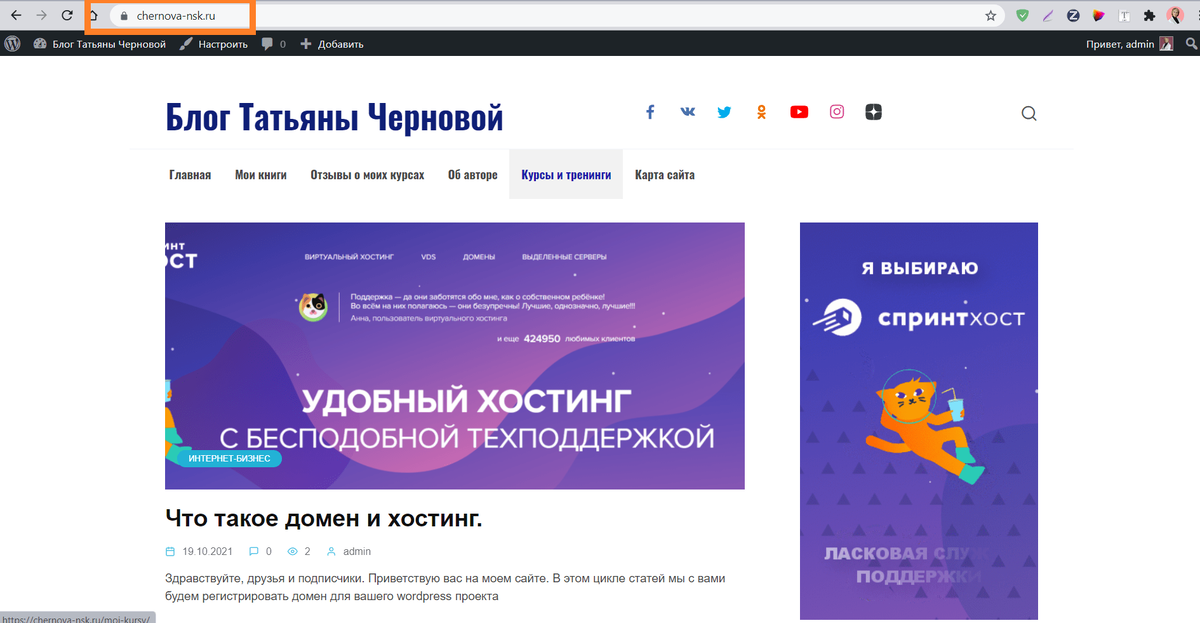This screenshot has height=623, width=1200.
Task: Open the VK social link
Action: click(x=687, y=113)
